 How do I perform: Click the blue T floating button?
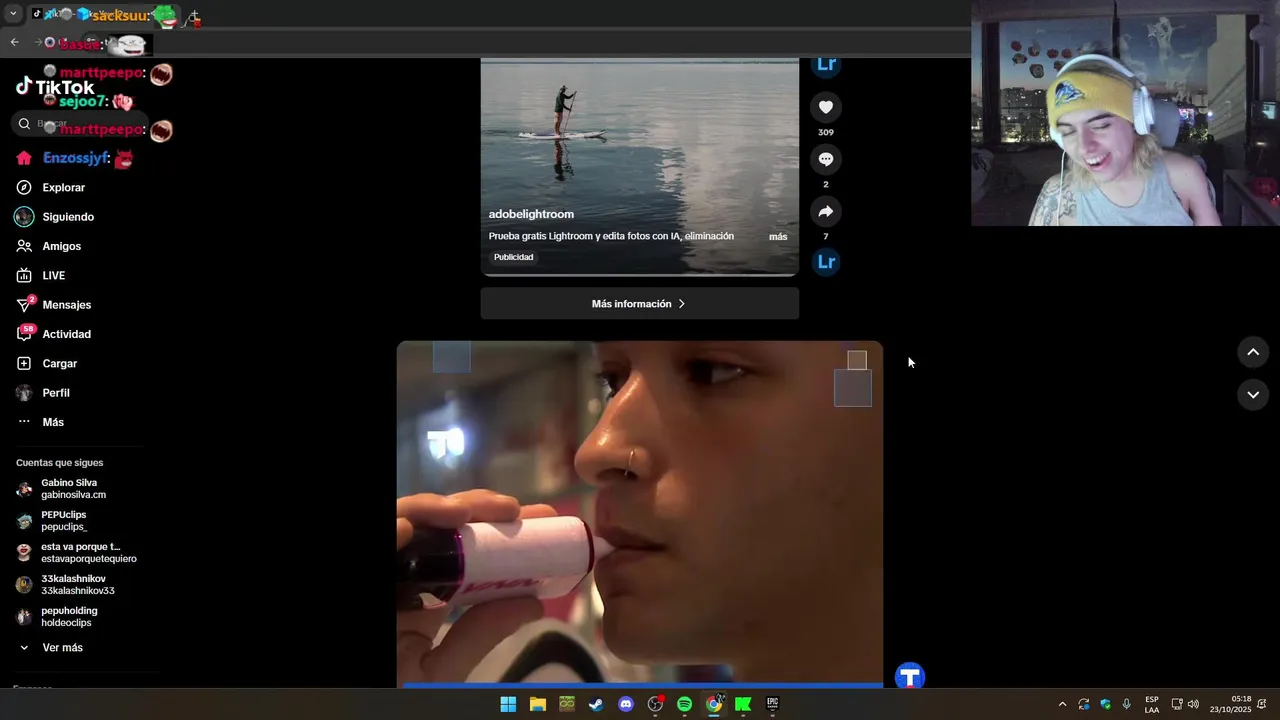tap(909, 676)
